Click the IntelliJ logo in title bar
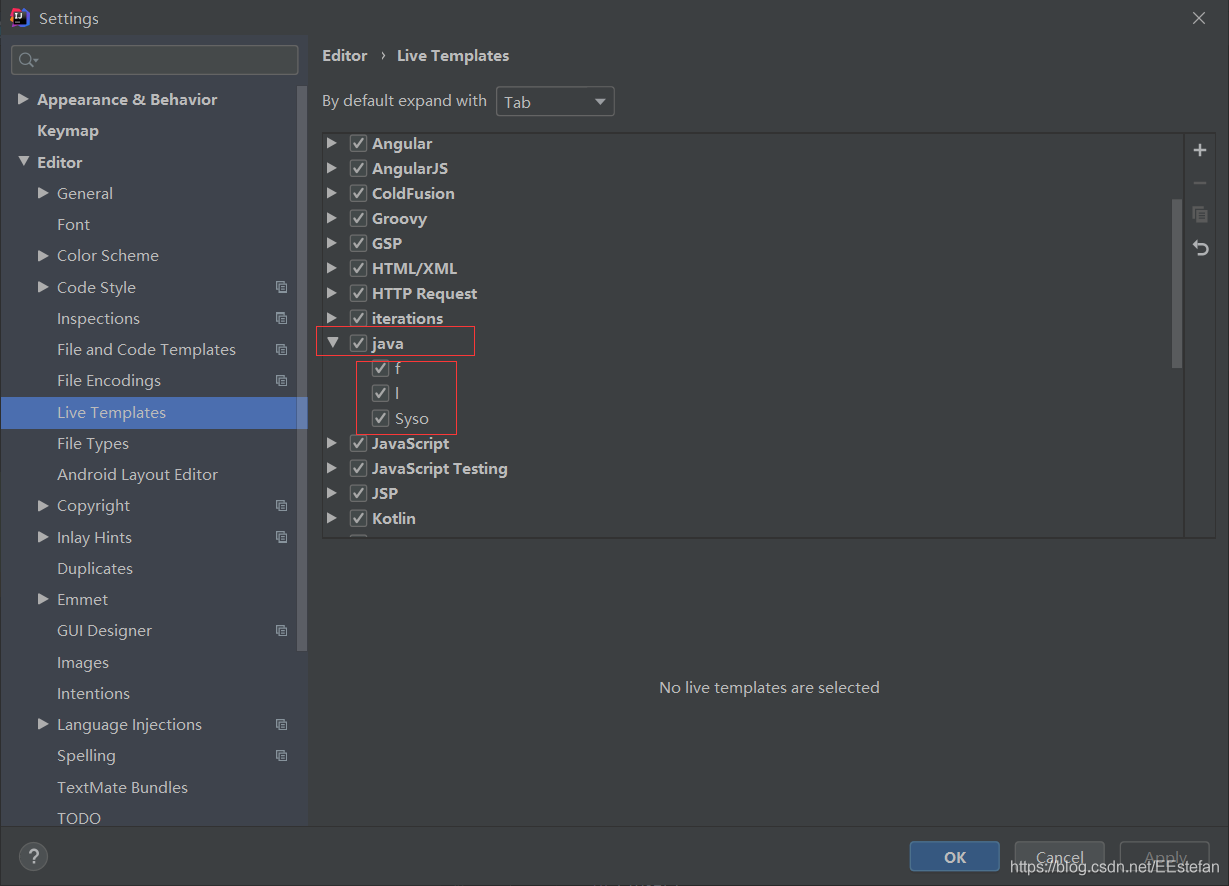 click(x=19, y=18)
